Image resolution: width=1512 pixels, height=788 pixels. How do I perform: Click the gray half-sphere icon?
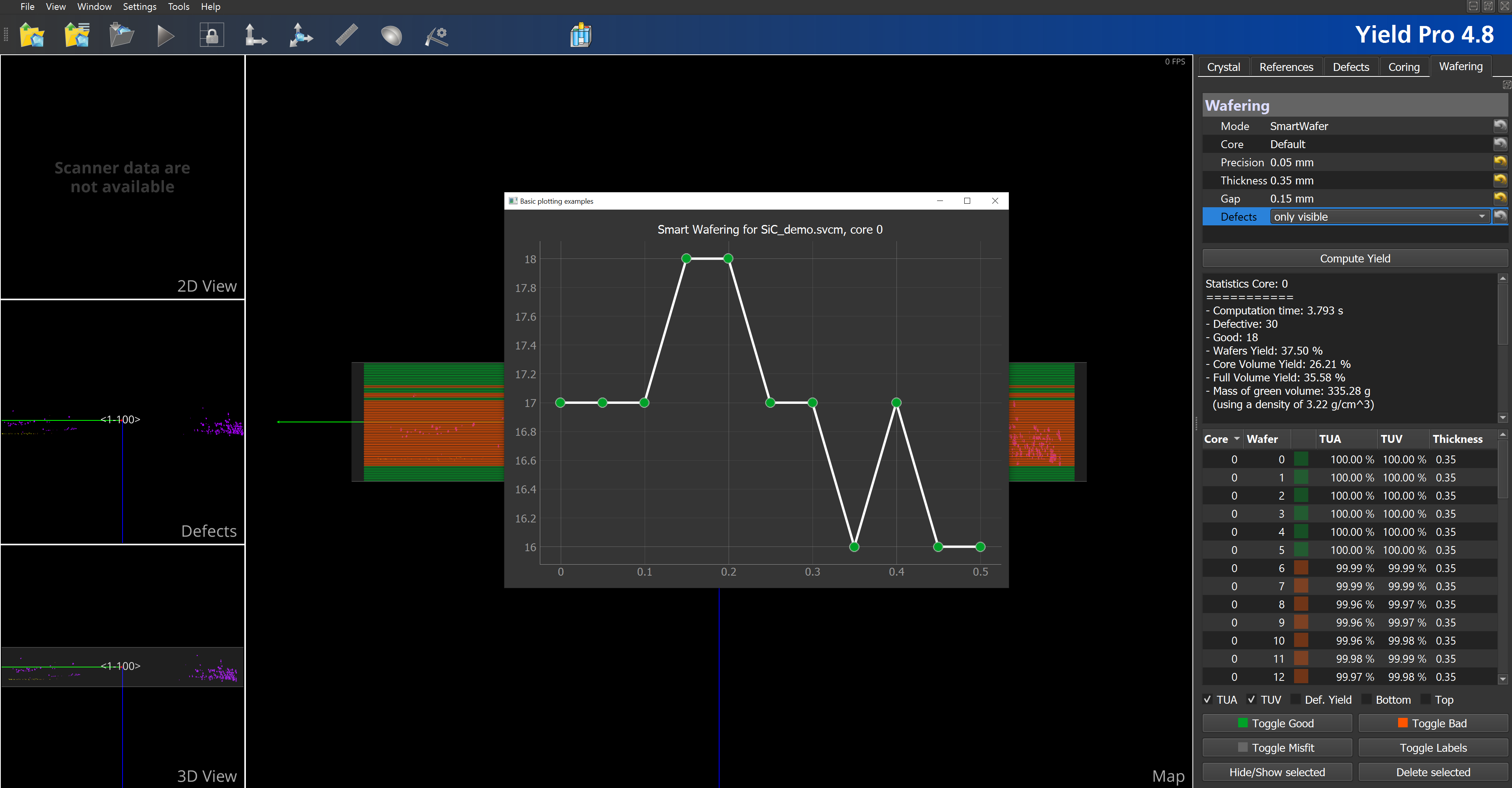392,36
